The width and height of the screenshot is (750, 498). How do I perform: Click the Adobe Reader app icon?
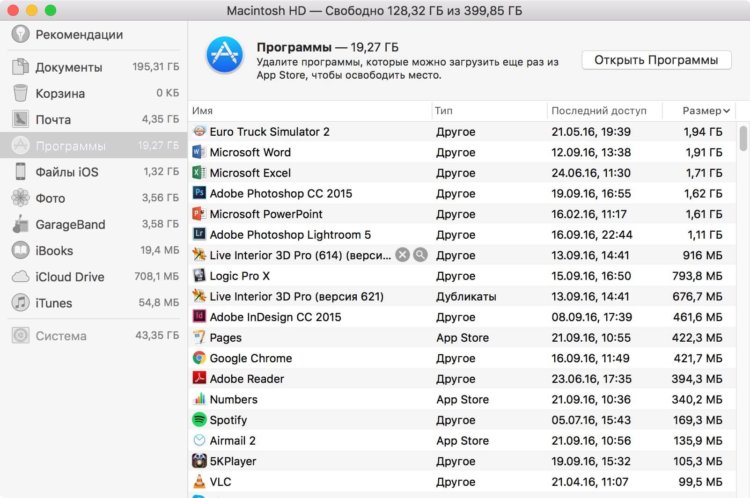coord(199,378)
